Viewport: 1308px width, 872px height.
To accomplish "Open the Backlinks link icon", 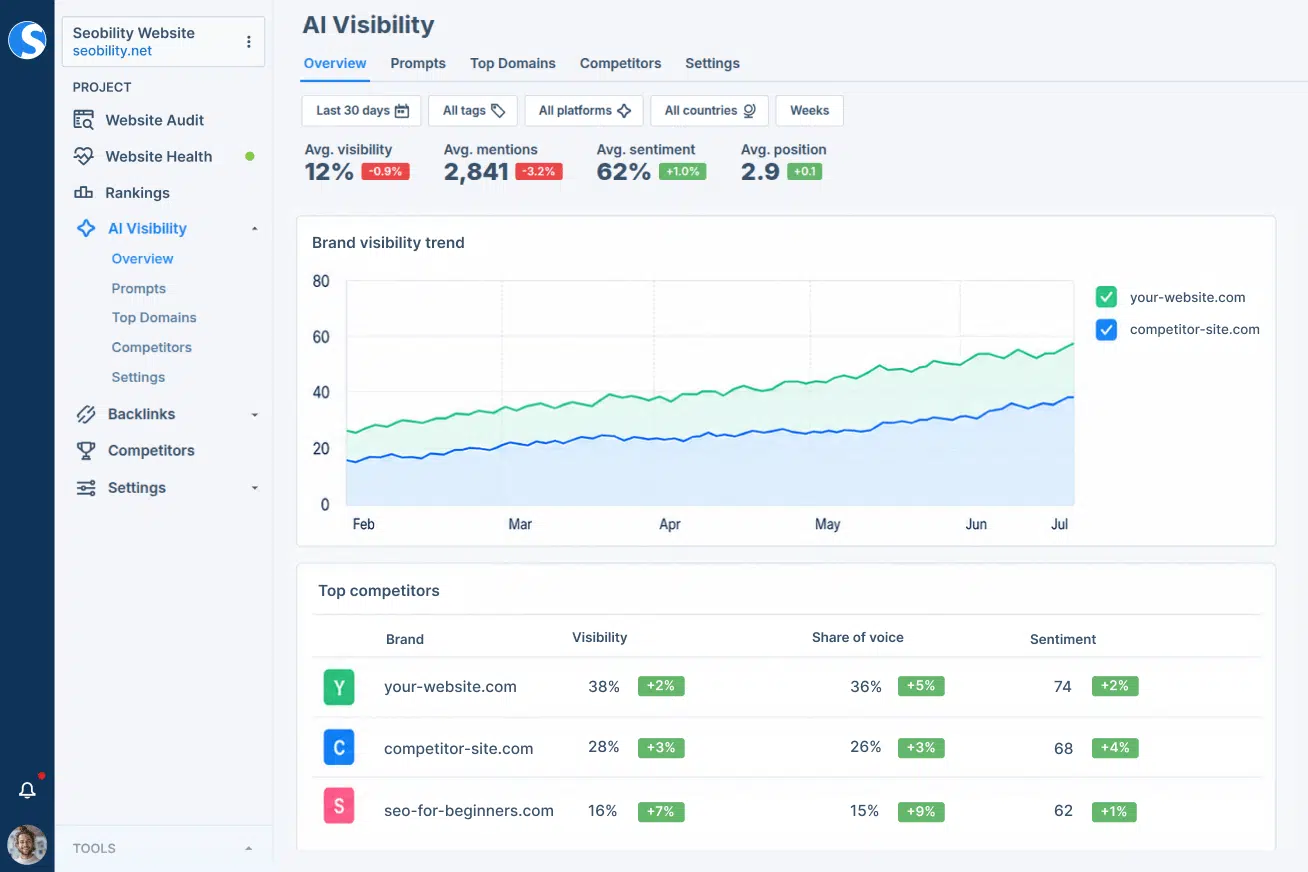I will click(x=87, y=414).
